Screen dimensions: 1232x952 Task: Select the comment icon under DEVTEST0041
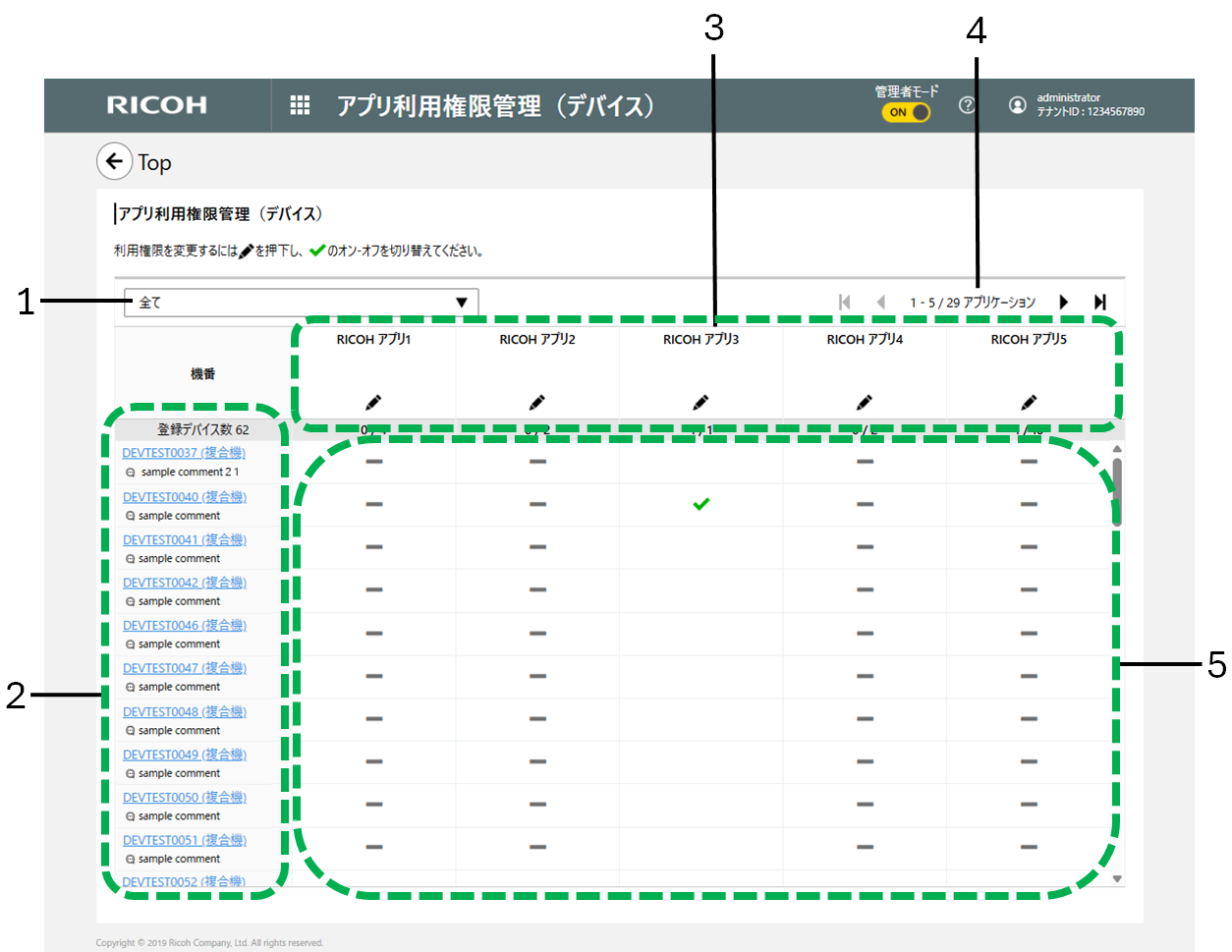click(131, 559)
